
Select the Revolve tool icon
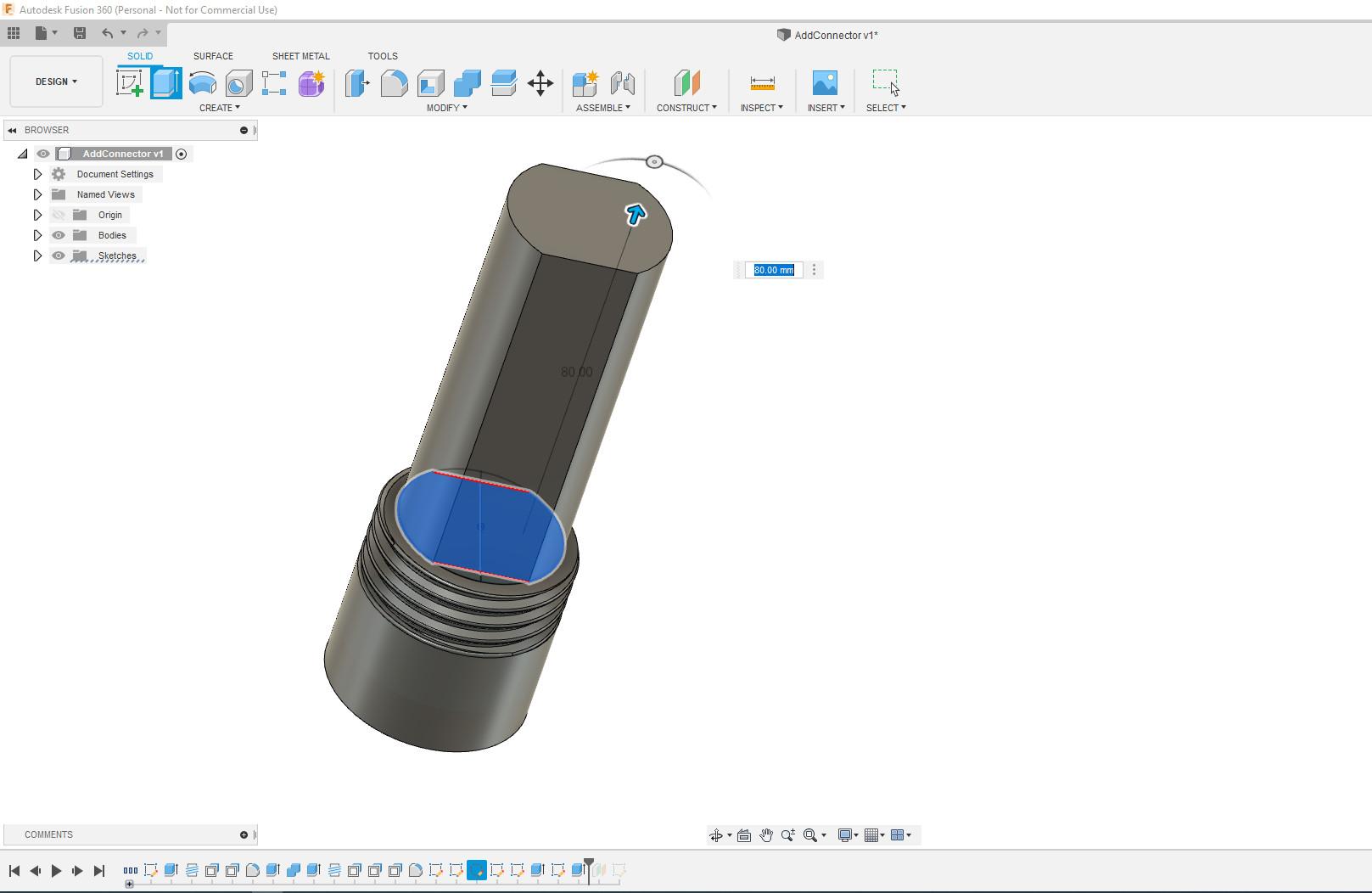click(x=202, y=83)
